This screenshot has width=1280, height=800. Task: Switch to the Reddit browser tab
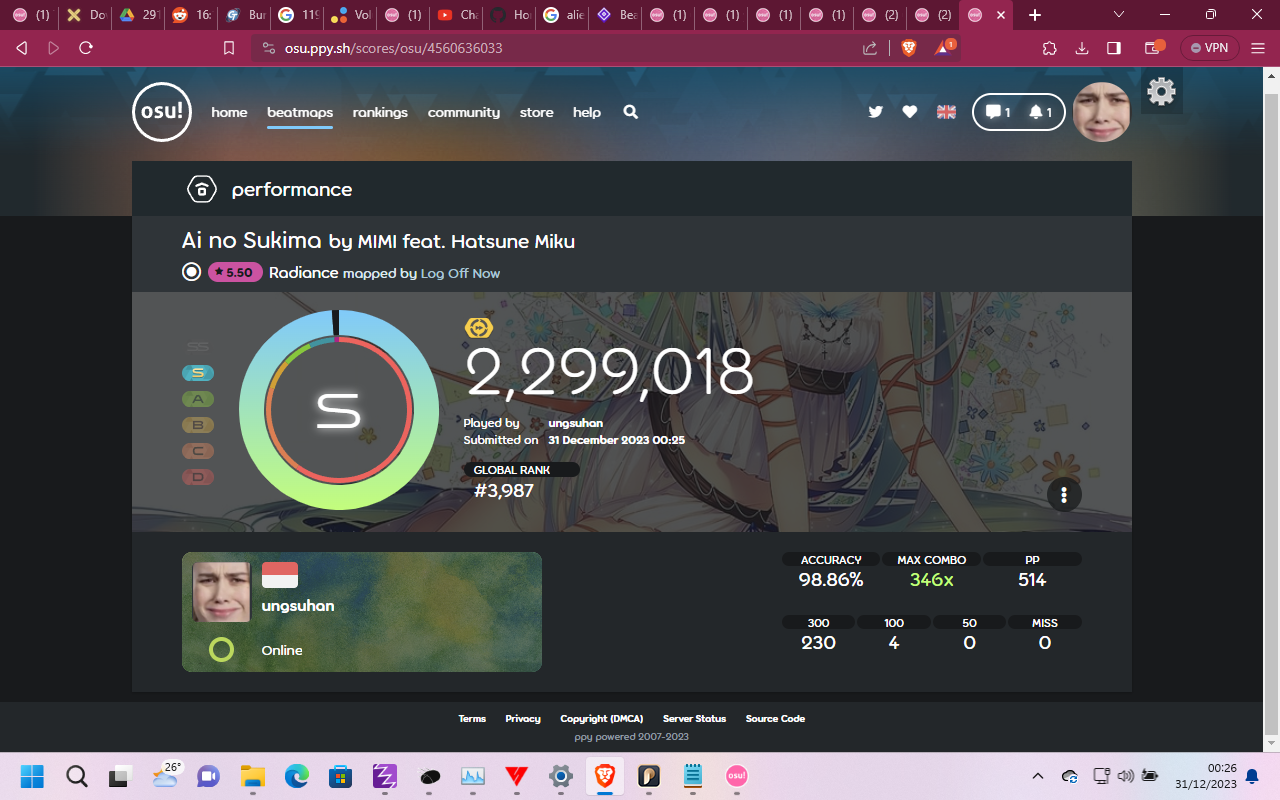coord(192,15)
